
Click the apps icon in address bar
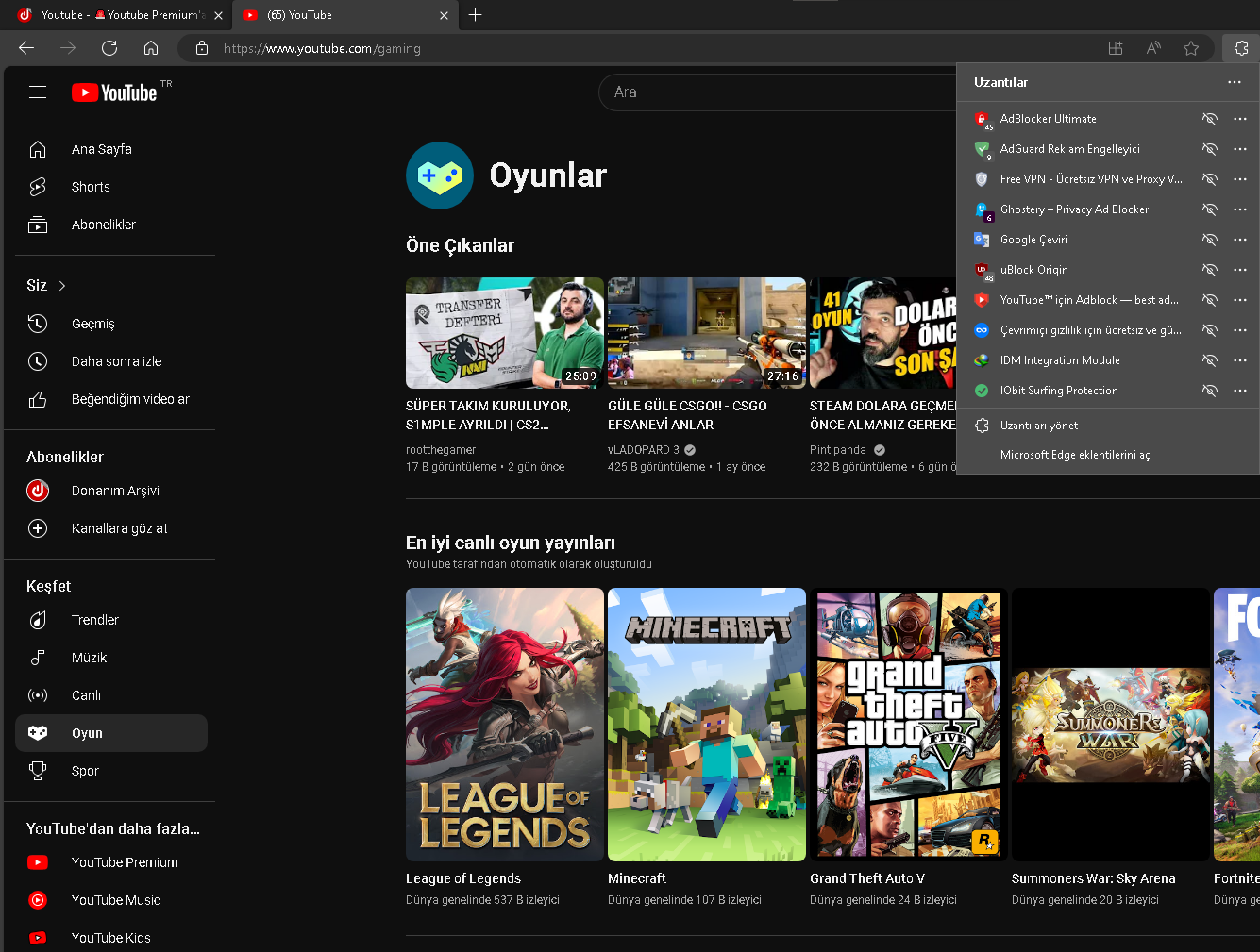pos(1116,48)
